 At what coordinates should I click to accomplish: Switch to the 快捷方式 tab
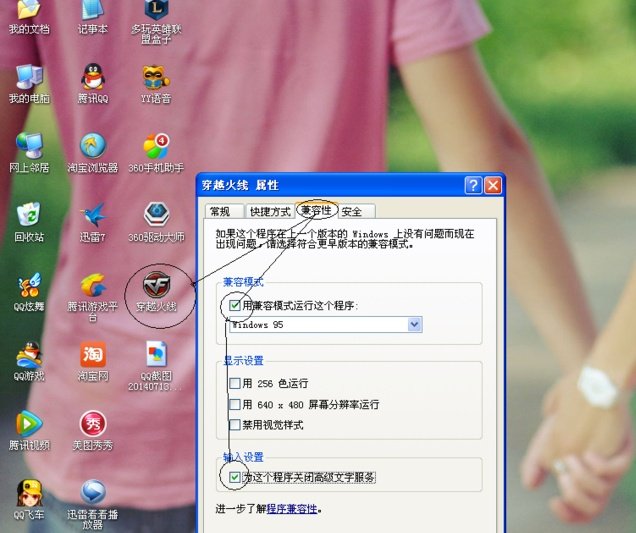tap(269, 211)
